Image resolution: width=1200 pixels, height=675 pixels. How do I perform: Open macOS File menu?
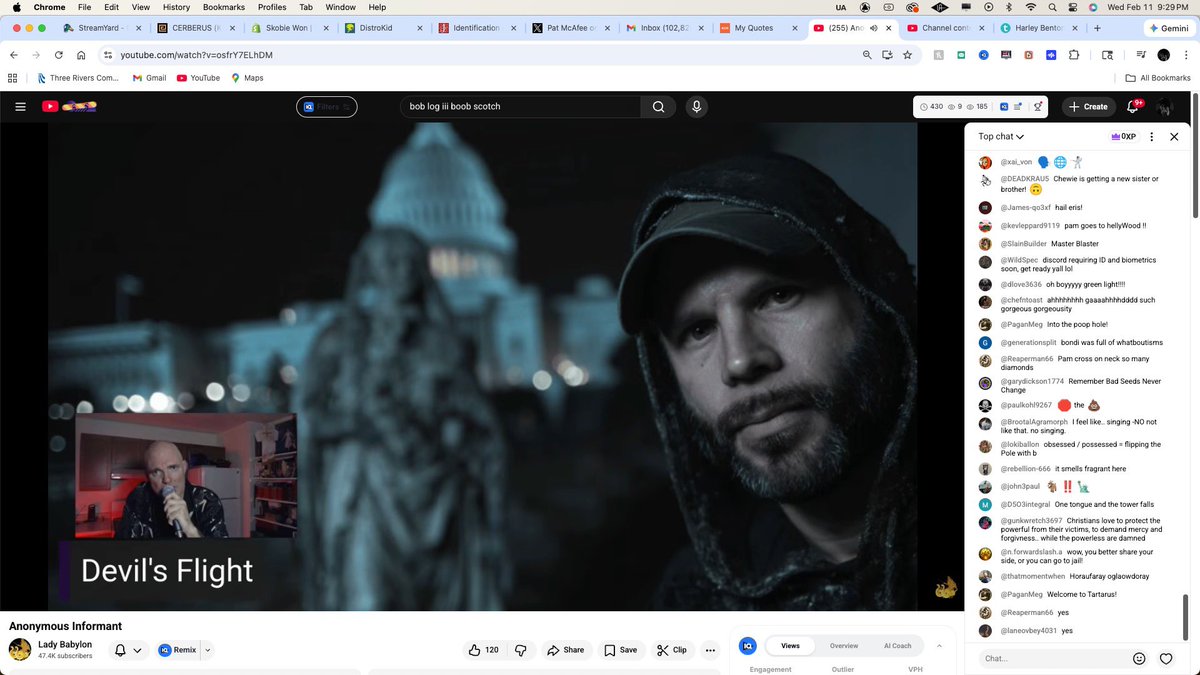85,7
